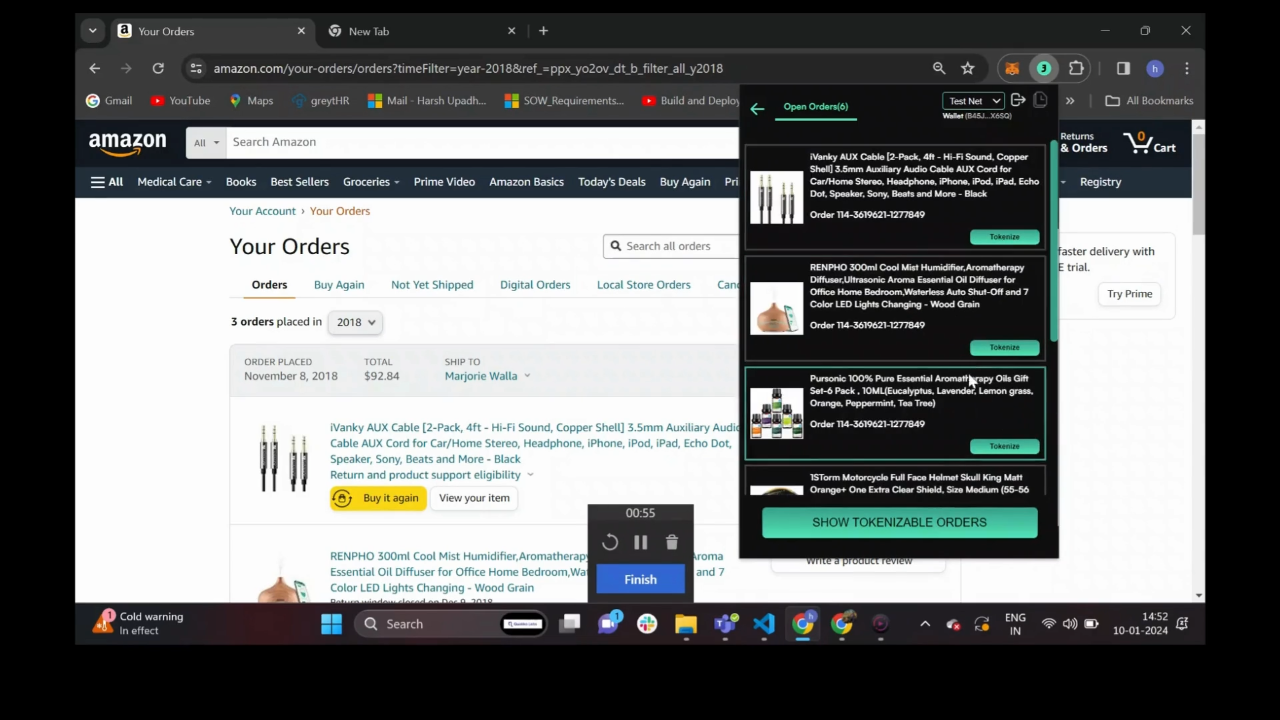Expand Marjorie Walla ship-to dropdown
The image size is (1280, 720).
click(x=488, y=376)
